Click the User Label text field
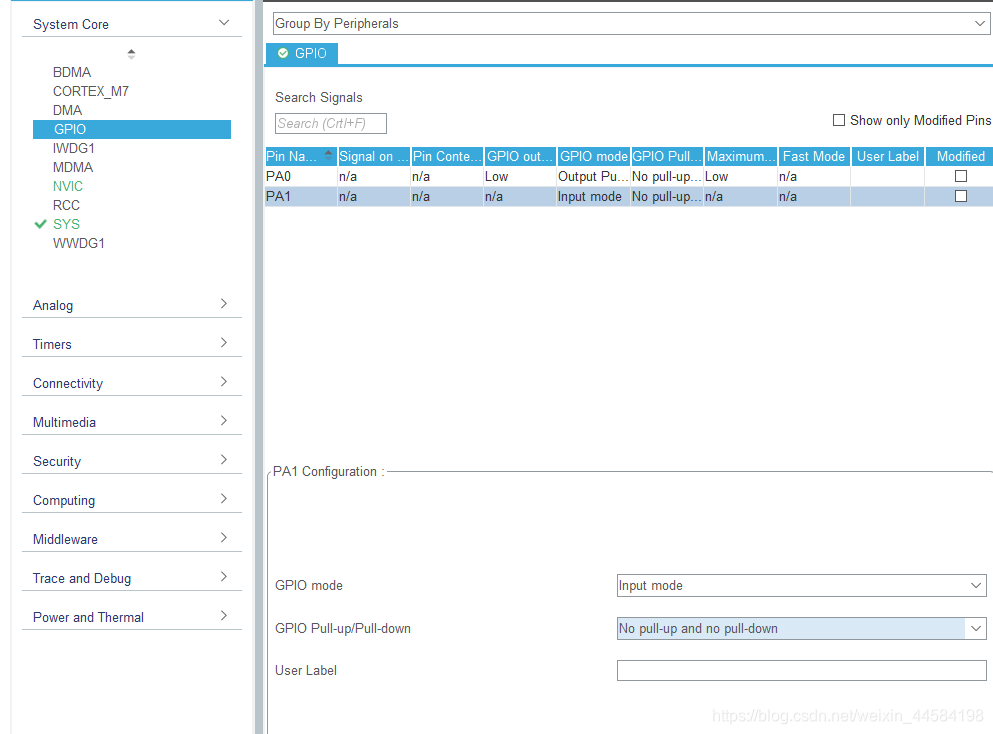 click(x=801, y=671)
